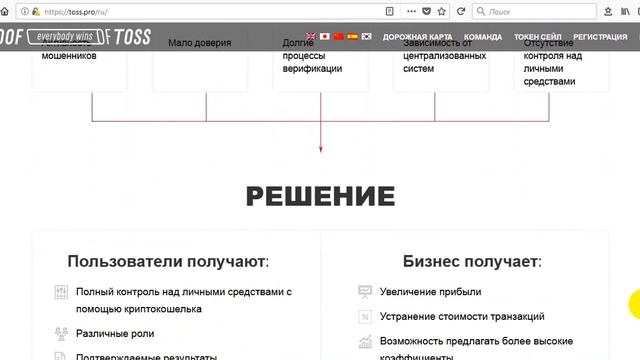Open site information icon in address bar
Screen dimensions: 640x360
pos(25,11)
